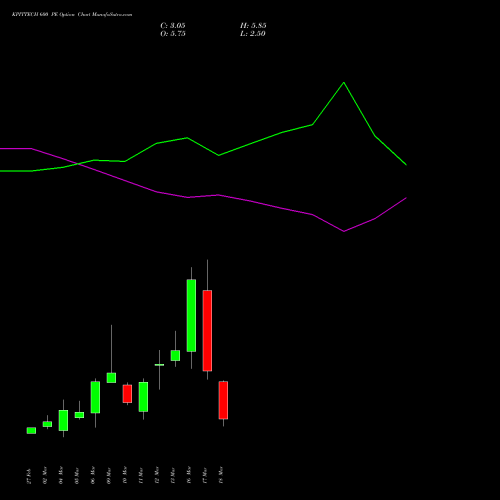Click the tall red candlestick for 17 Mar
This screenshot has height=500, width=500.
(x=207, y=330)
